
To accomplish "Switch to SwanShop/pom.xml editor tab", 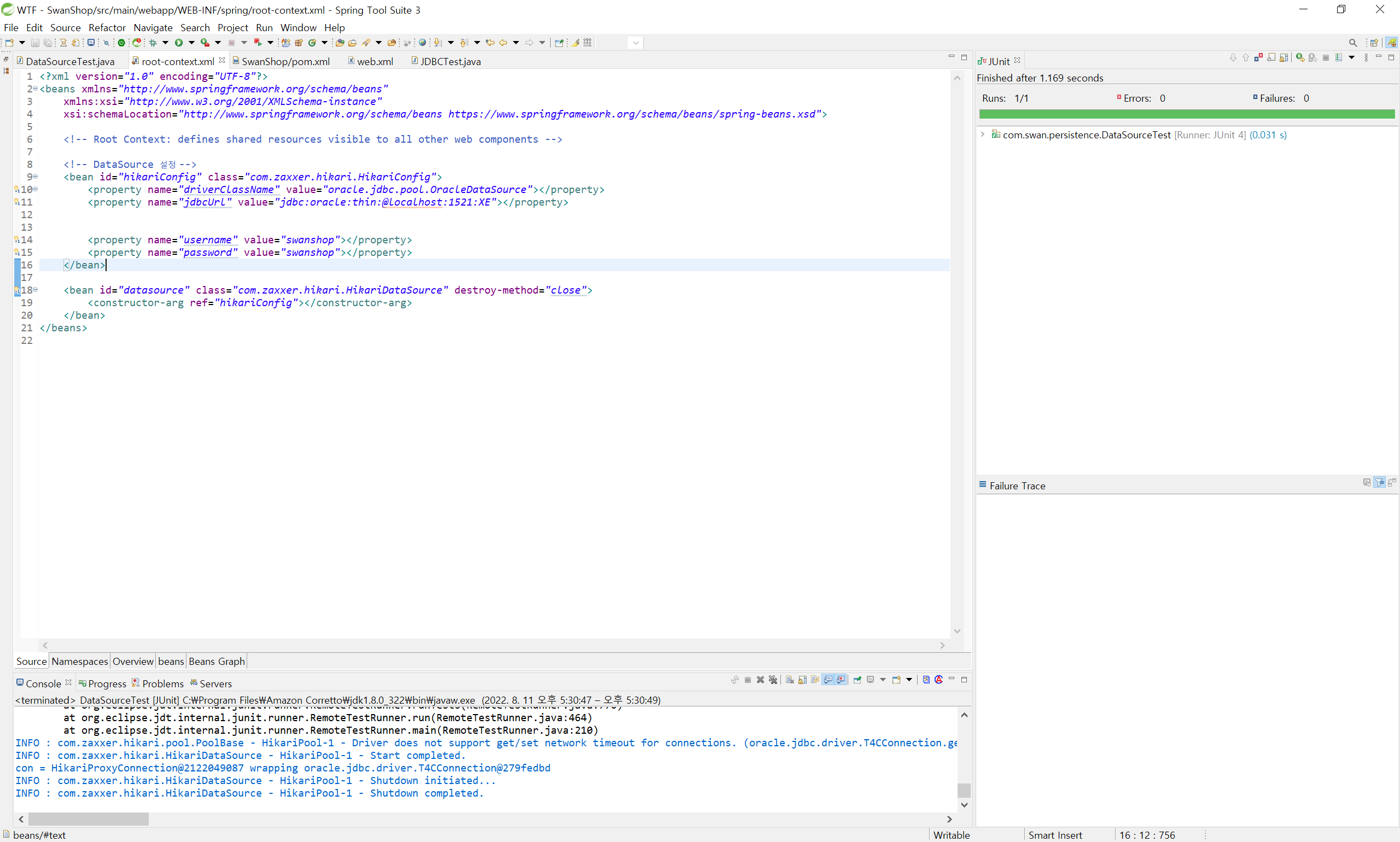I will 285,61.
